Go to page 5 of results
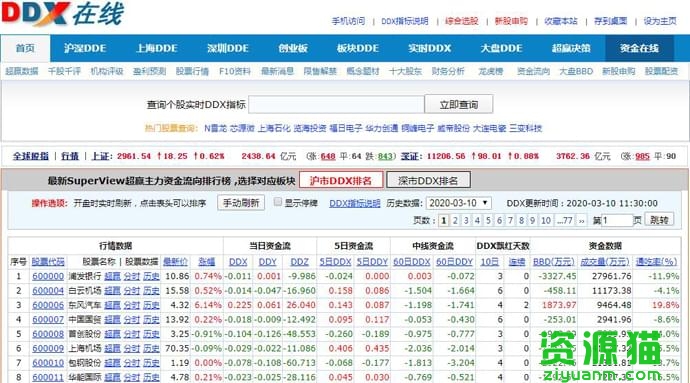690x383 pixels. pyautogui.click(x=488, y=220)
